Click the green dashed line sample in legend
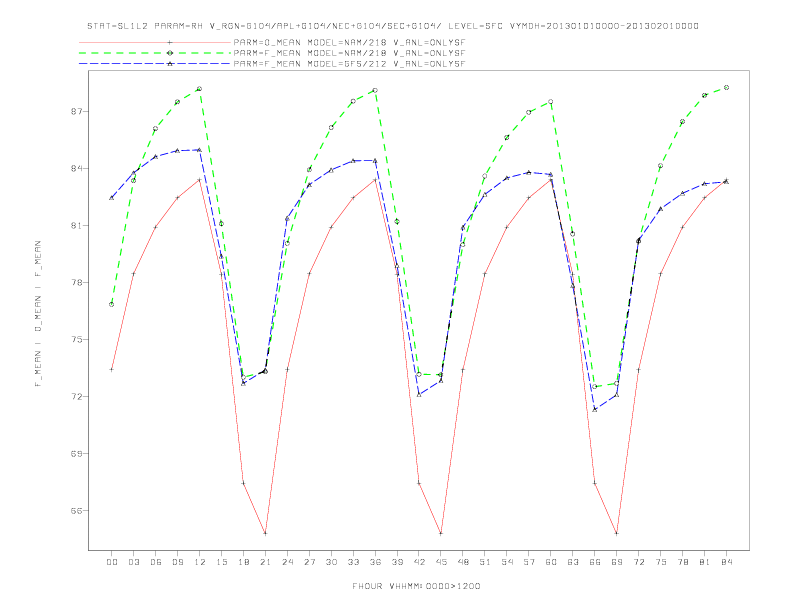Viewport: 792px width, 612px height. point(155,53)
